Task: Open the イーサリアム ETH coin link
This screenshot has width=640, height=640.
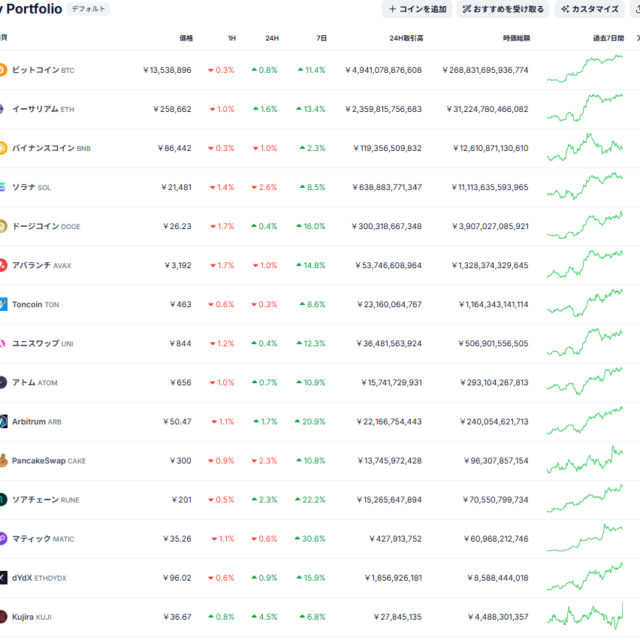Action: click(43, 109)
